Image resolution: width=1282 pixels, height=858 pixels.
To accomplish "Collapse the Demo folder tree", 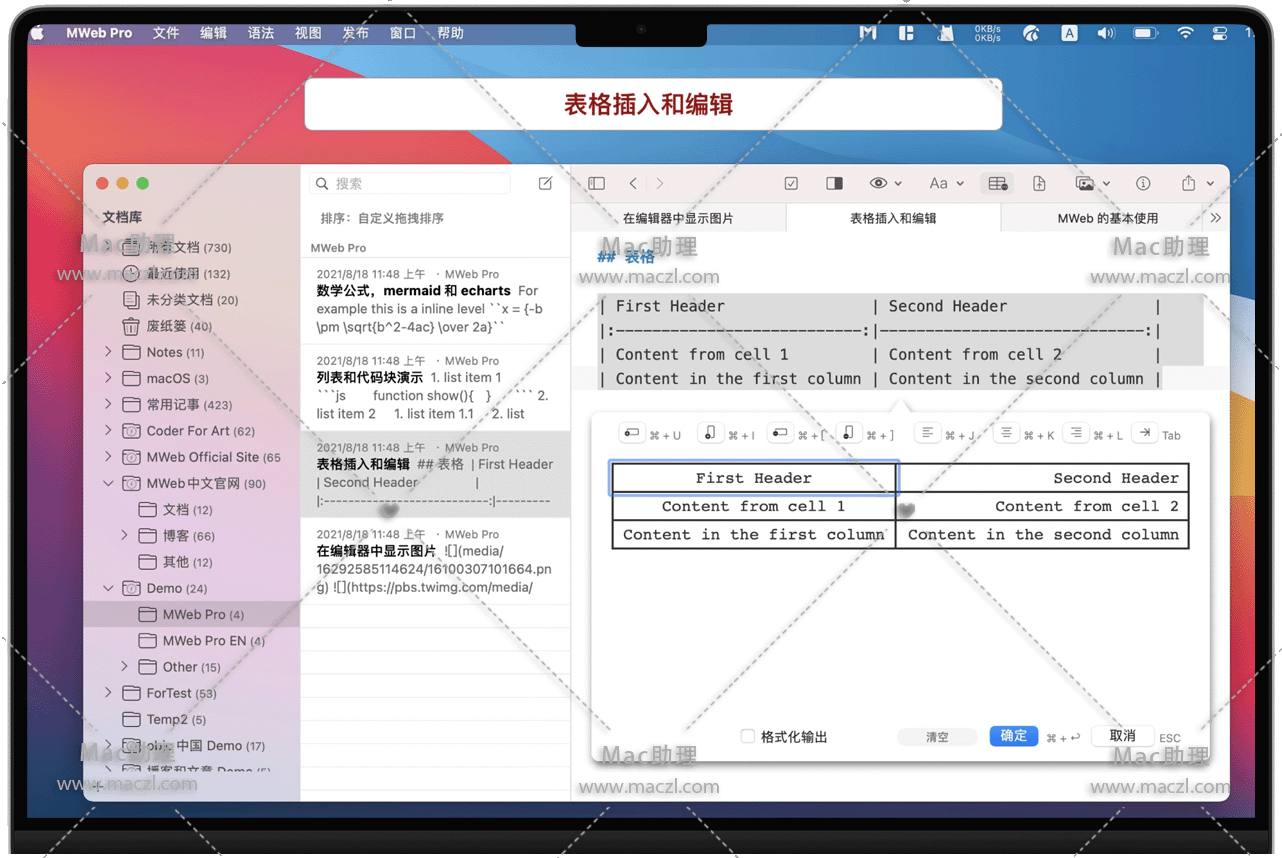I will point(109,588).
